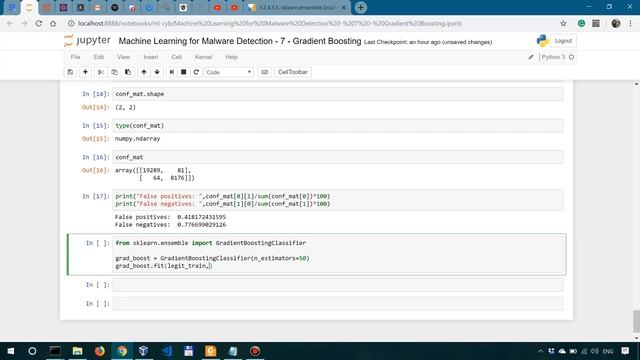Click the page vertical scrollbar thumb
Image resolution: width=640 pixels, height=360 pixels.
(x=636, y=321)
